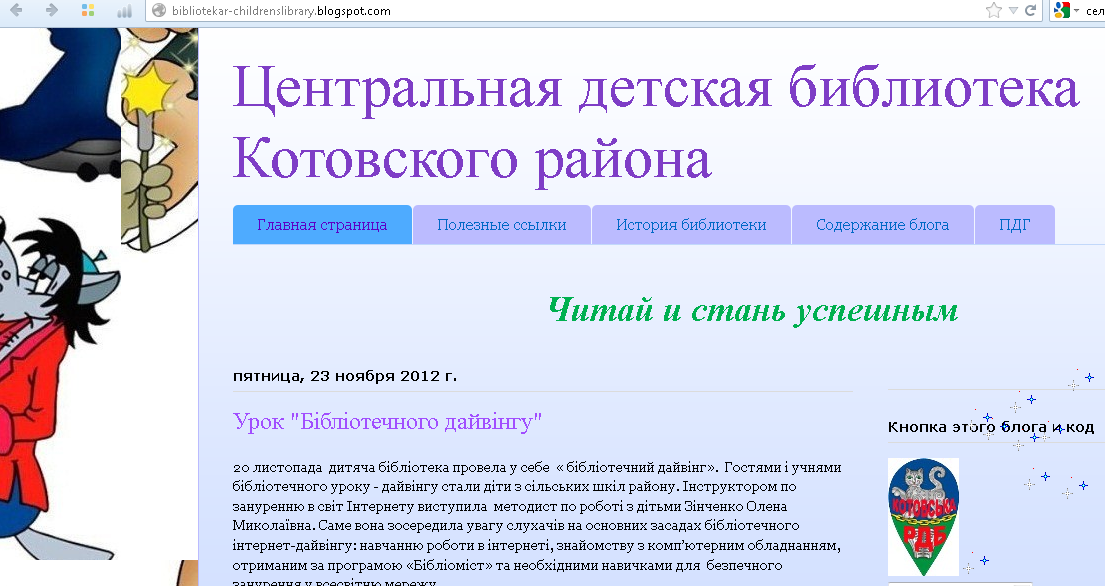Expand the search engine selector arrow
1105x586 pixels.
click(1076, 11)
